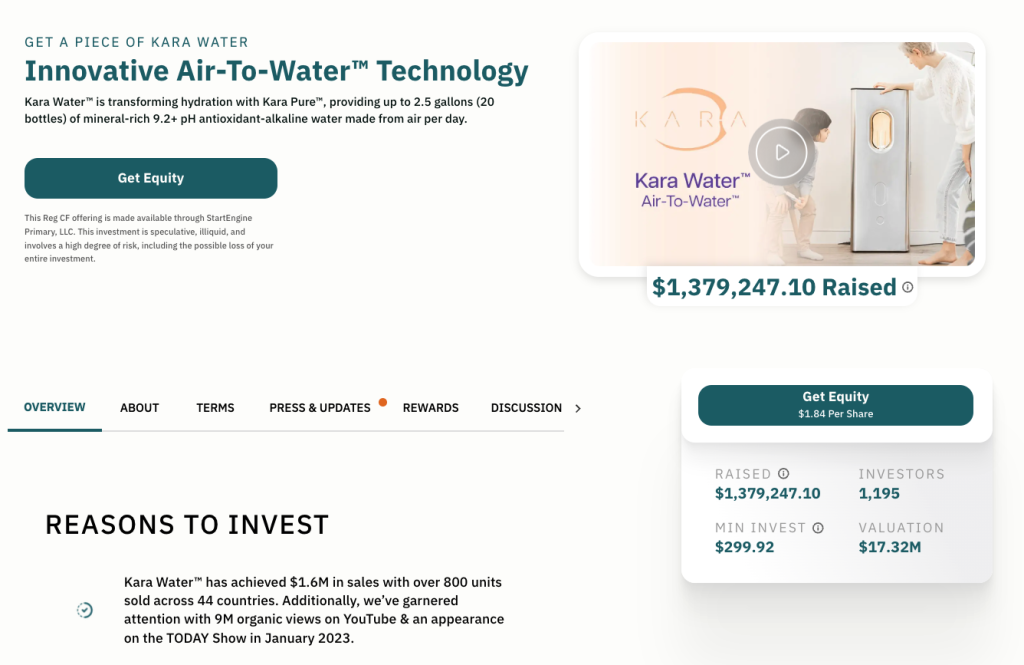Click the Kara Water video thumbnail image
1024x665 pixels.
pyautogui.click(x=782, y=154)
